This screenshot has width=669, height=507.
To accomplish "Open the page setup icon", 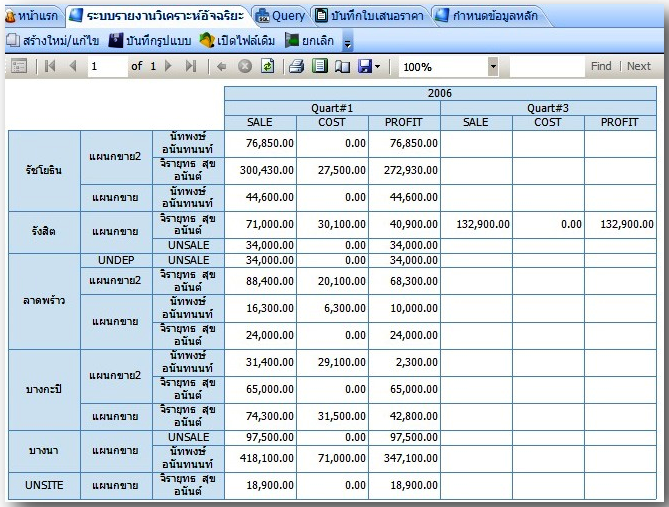I will click(x=342, y=66).
